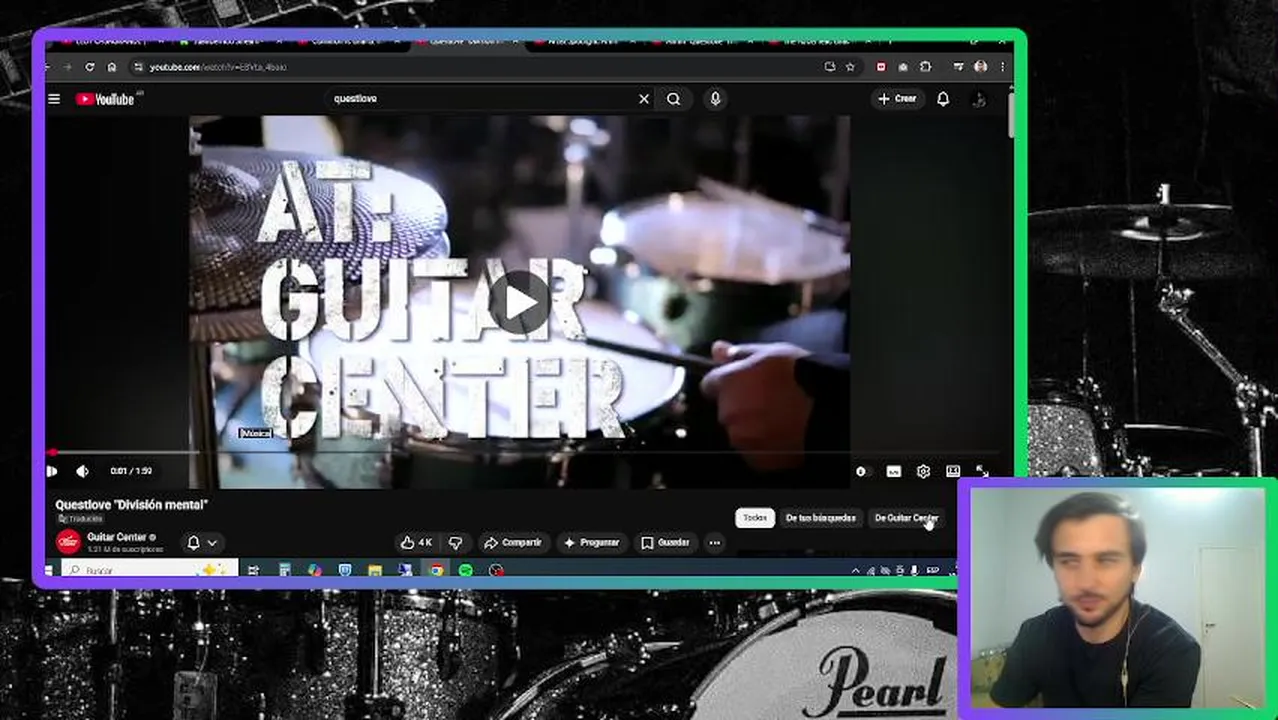Viewport: 1278px width, 720px height.
Task: Run the search with the magnifier button
Action: 674,99
